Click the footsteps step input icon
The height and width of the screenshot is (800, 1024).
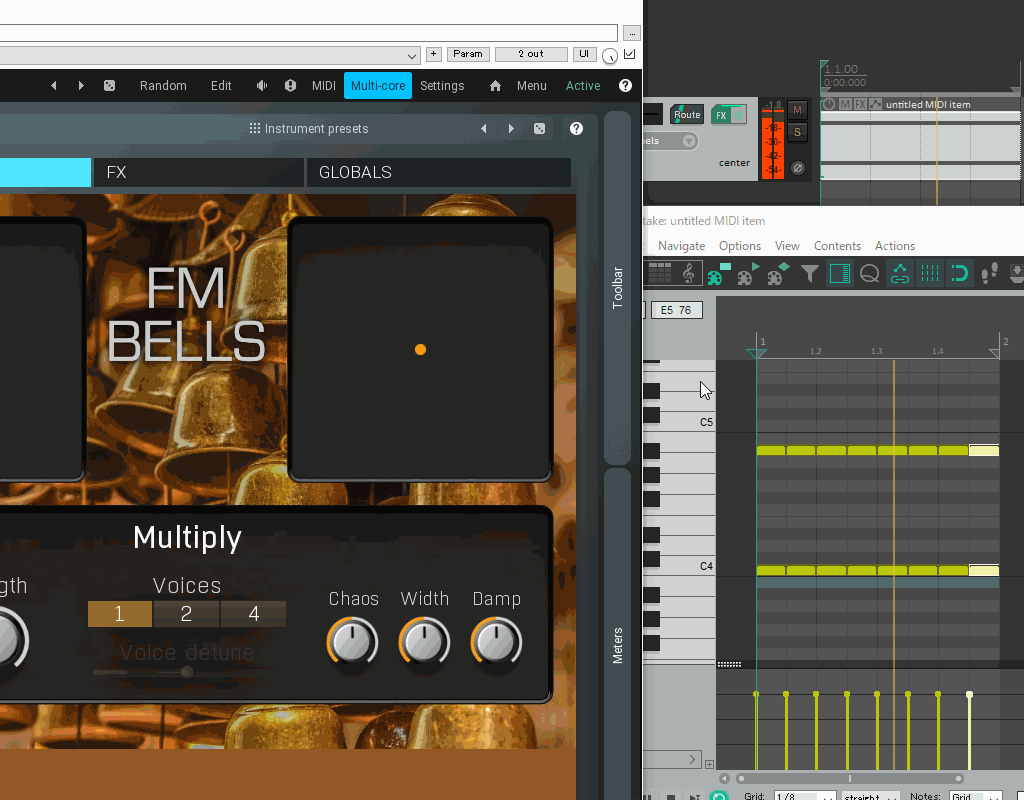tap(989, 274)
